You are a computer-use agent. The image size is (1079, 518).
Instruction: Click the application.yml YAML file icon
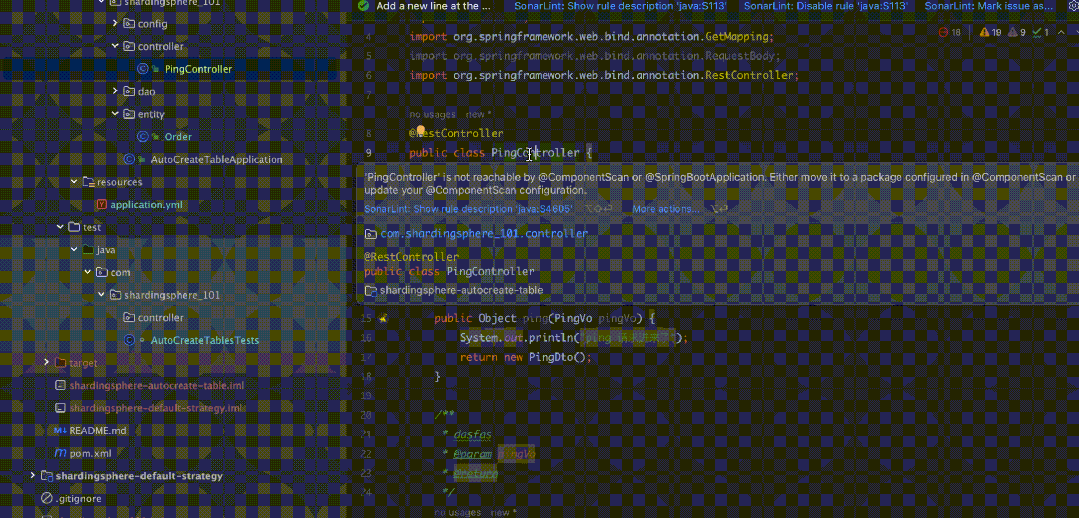pos(101,205)
